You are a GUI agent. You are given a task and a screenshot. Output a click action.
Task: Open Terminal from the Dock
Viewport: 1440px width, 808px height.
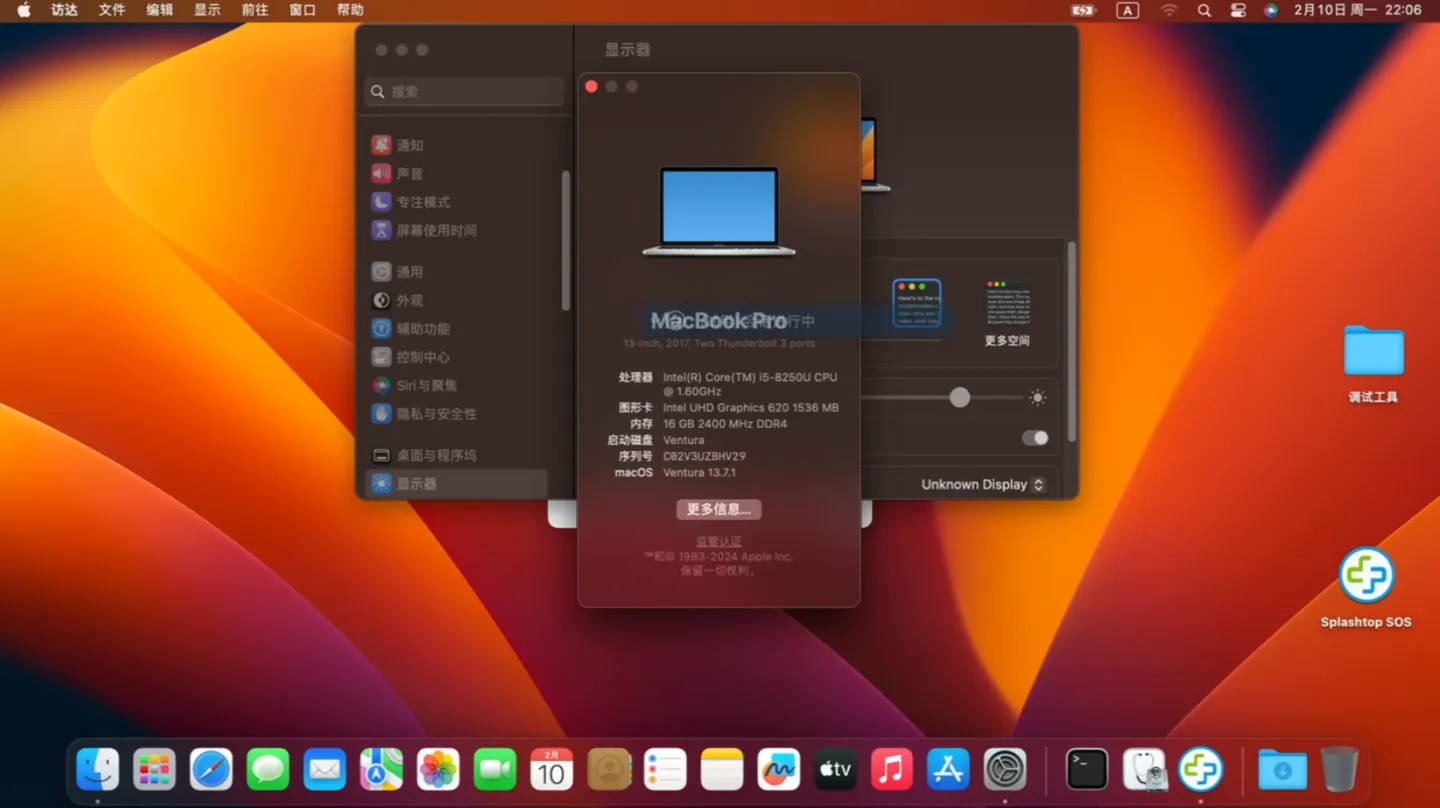[x=1087, y=770]
